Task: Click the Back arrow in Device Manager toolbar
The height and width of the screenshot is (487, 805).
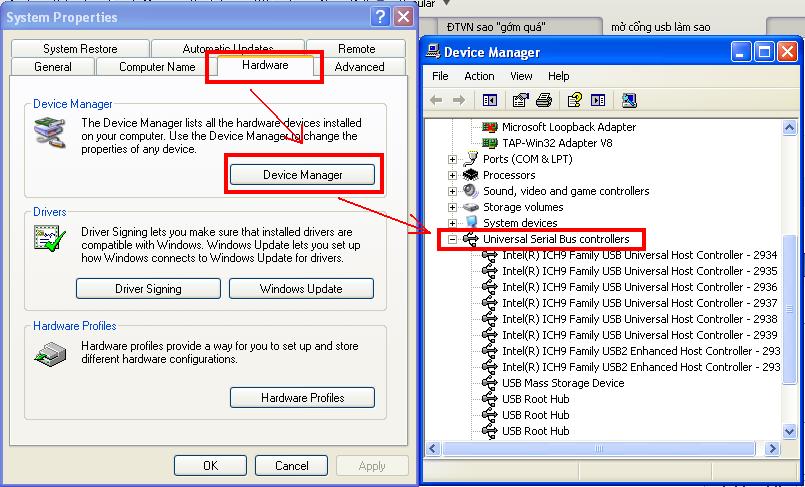Action: coord(436,100)
